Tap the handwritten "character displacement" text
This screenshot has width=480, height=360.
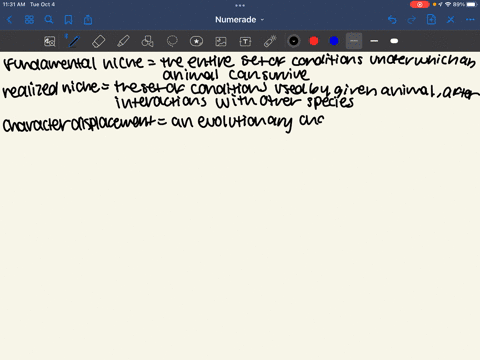(79, 123)
